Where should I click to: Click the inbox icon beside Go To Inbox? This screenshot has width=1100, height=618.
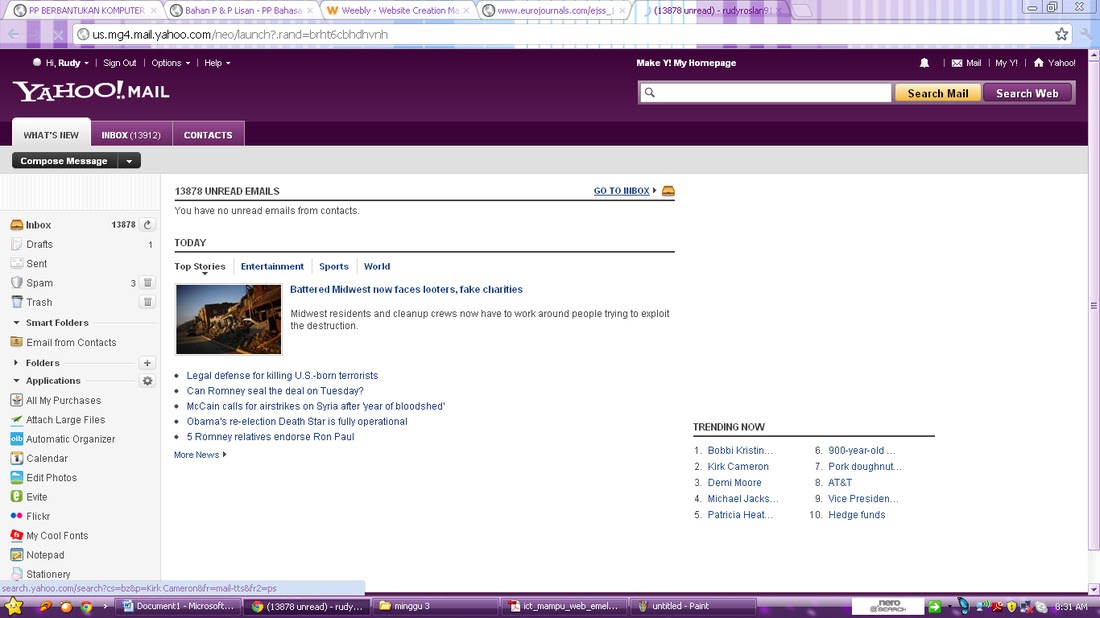[x=668, y=191]
